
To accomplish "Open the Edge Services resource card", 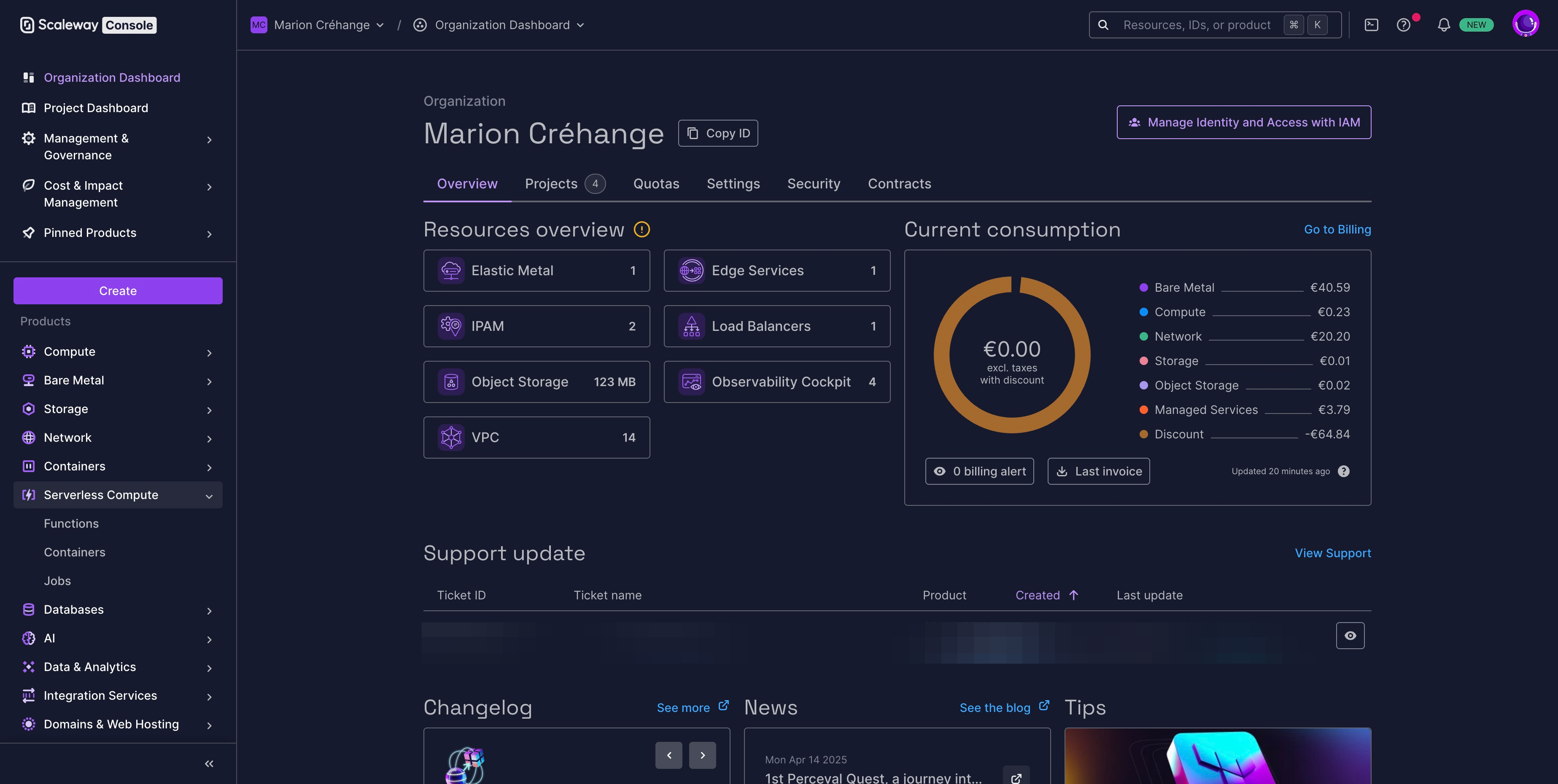I will click(x=776, y=271).
